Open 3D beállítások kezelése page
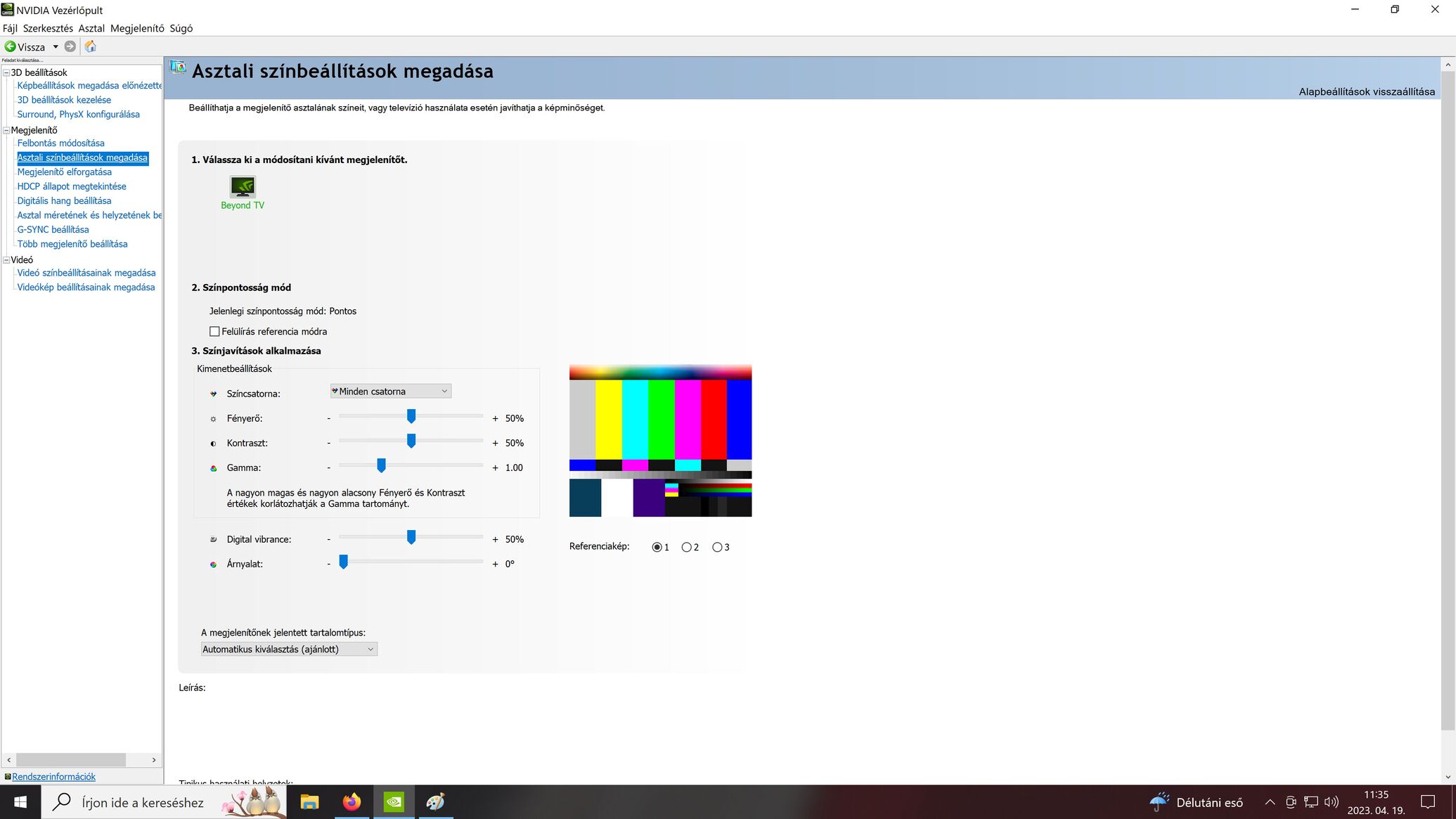Screen dimensions: 1456x819 point(64,100)
